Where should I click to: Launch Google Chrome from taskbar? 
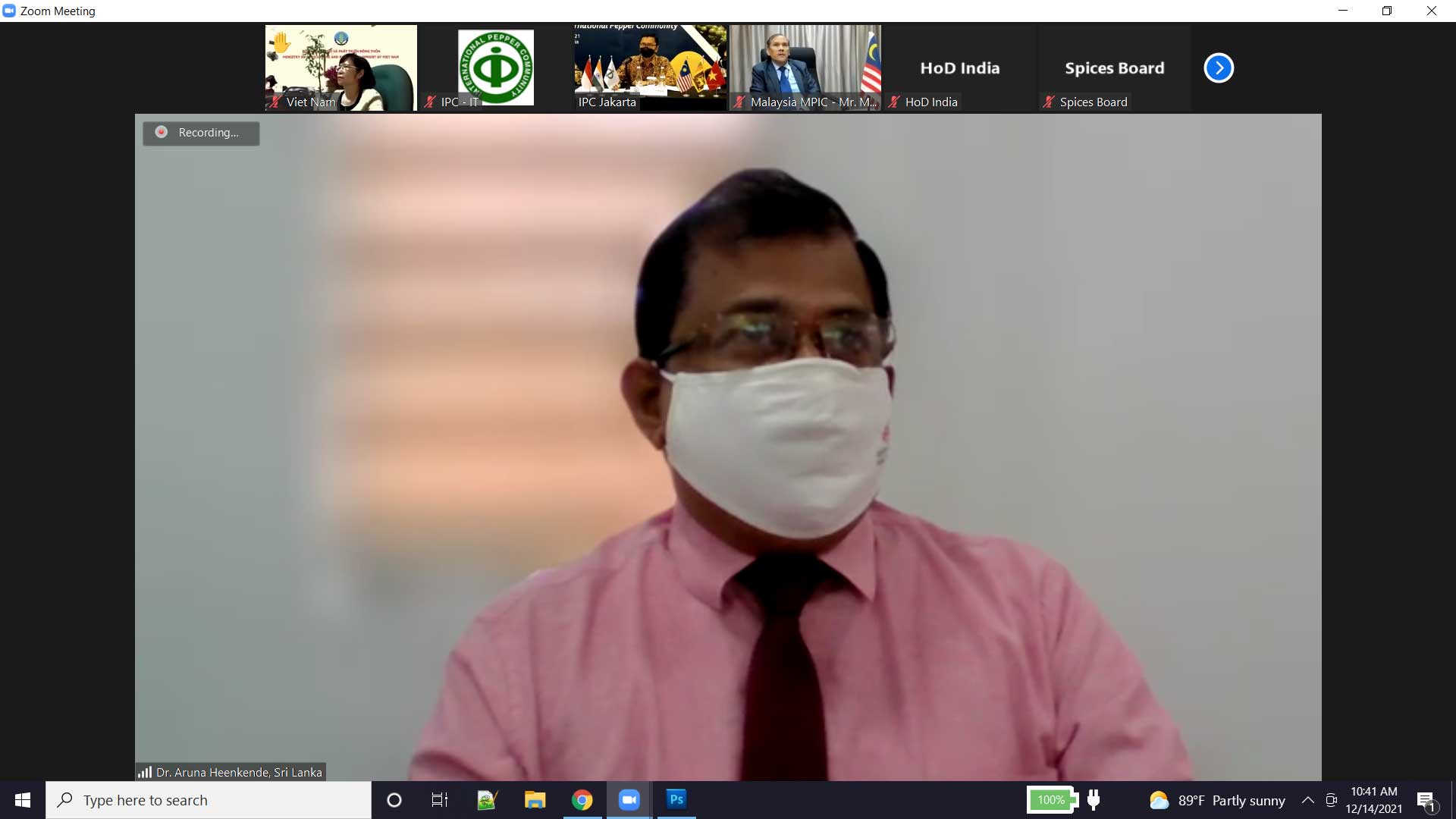[582, 800]
